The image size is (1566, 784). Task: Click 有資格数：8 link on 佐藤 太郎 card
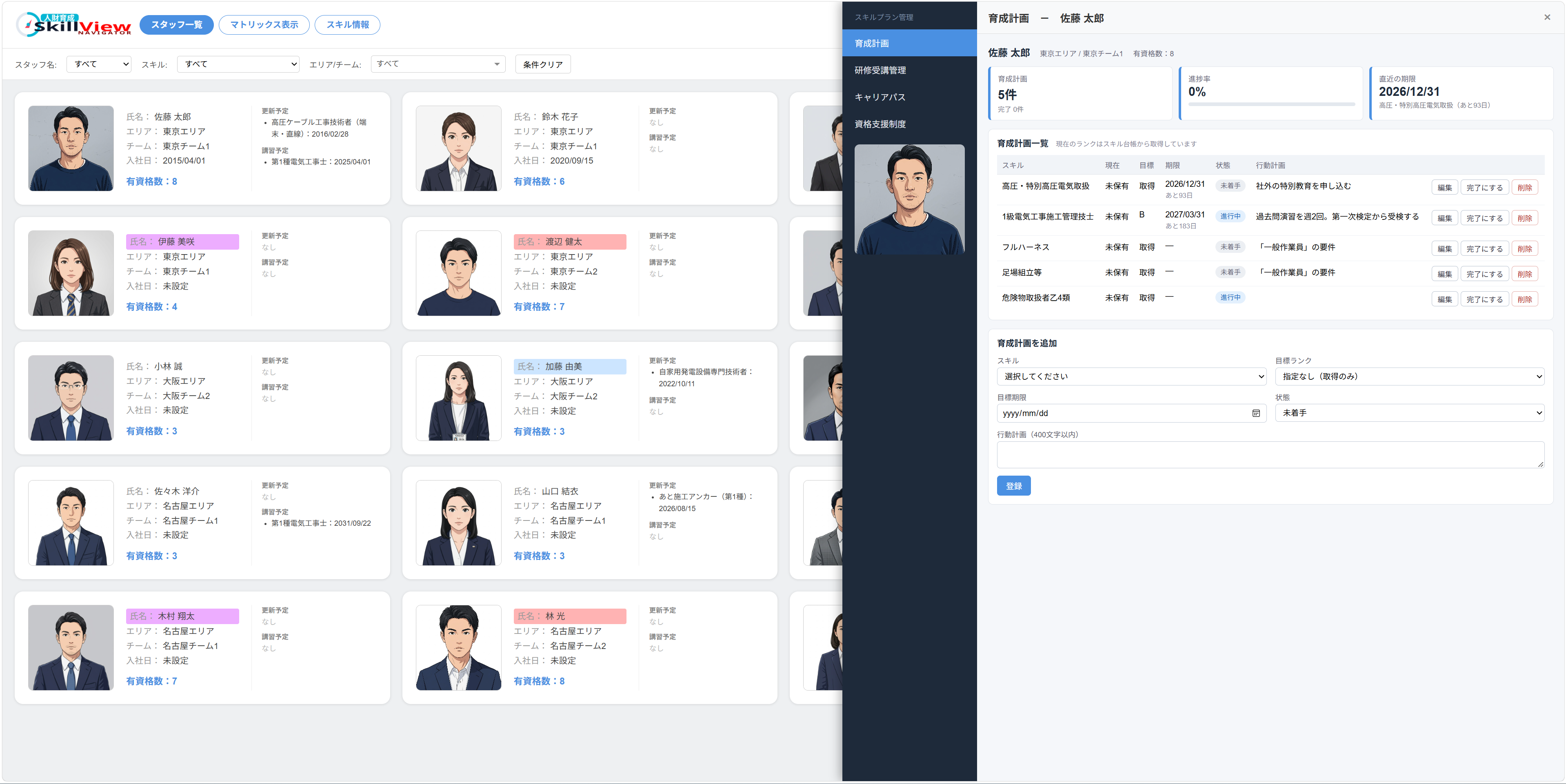coord(151,181)
